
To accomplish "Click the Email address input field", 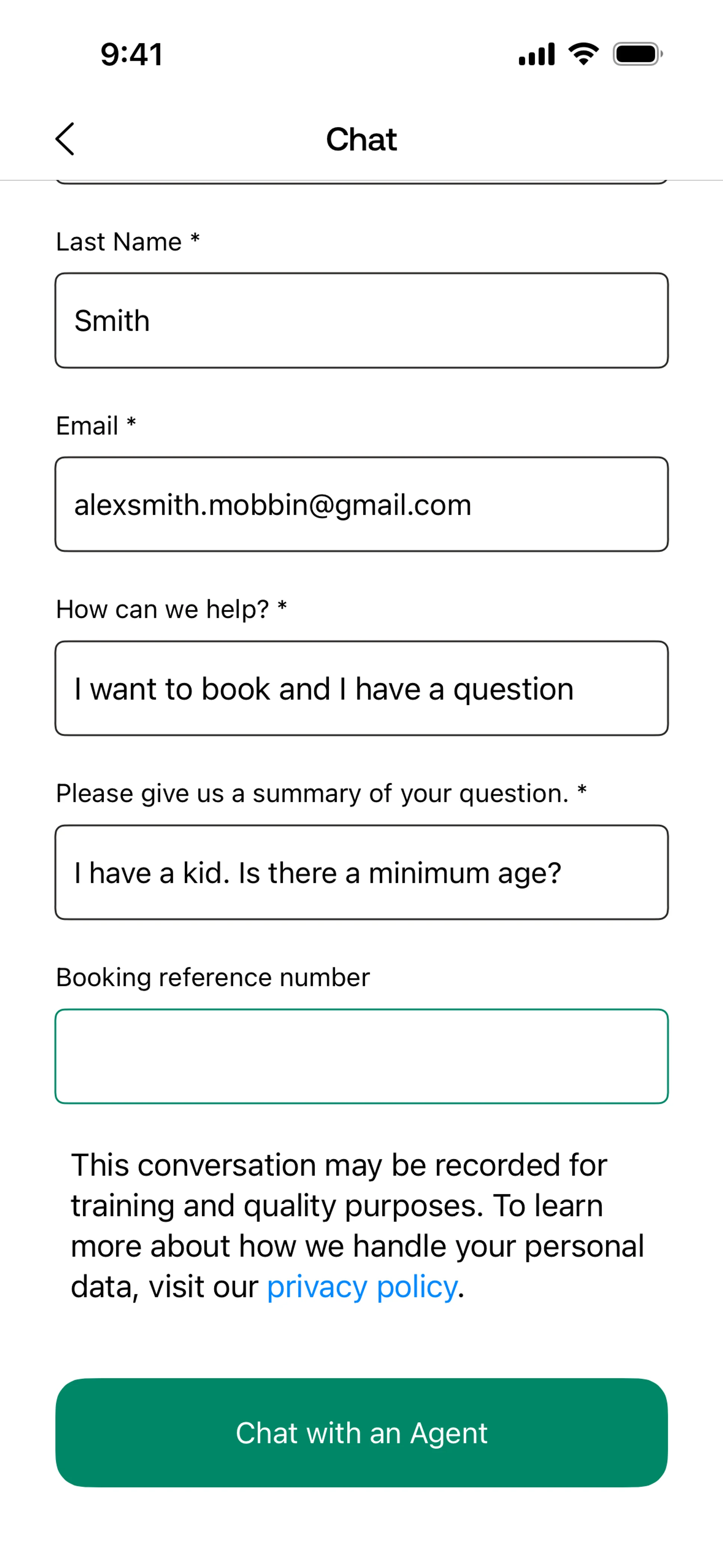I will (x=361, y=504).
